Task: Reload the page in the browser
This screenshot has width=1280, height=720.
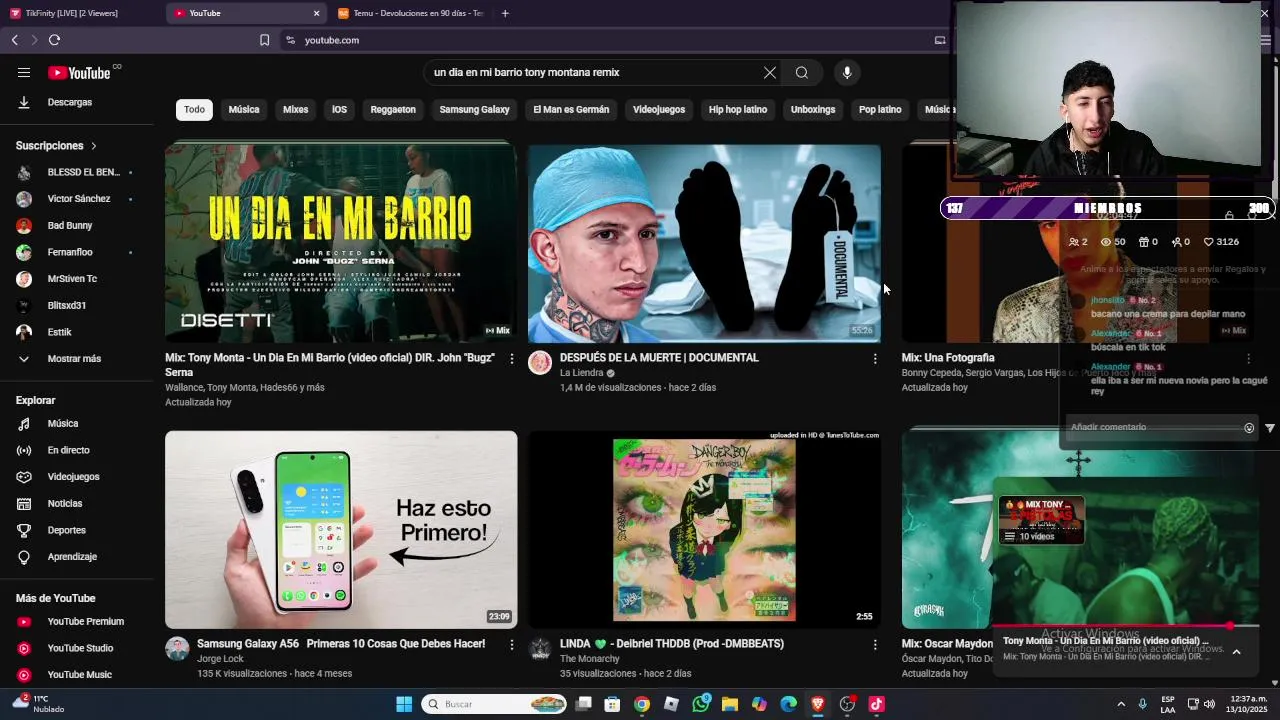Action: 54,40
